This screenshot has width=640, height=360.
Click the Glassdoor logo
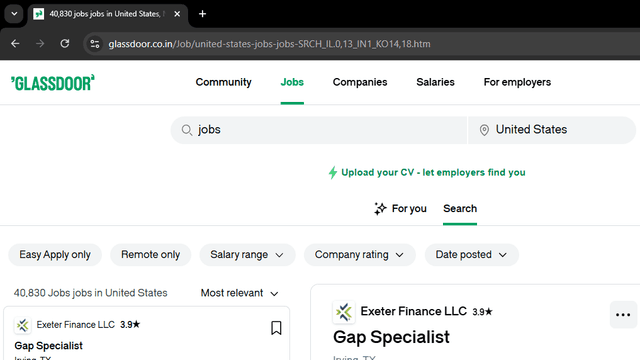pos(53,83)
